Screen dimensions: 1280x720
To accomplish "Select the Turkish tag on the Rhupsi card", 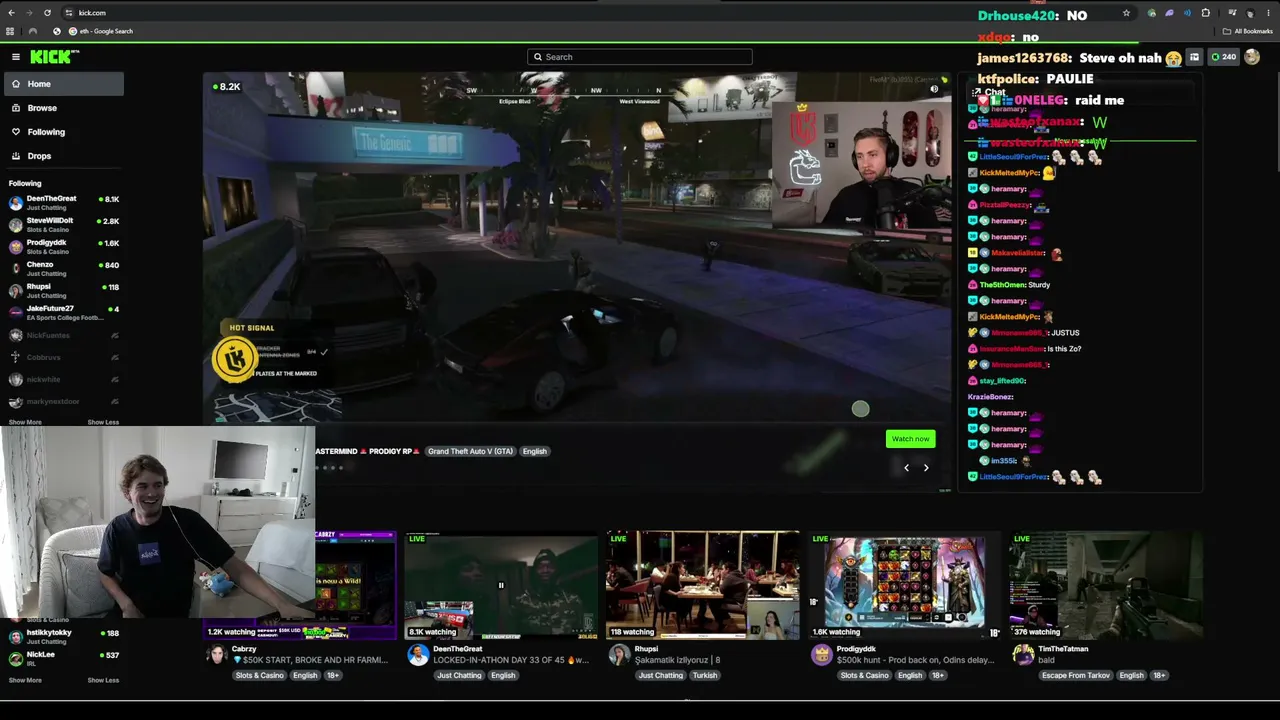I will [705, 675].
